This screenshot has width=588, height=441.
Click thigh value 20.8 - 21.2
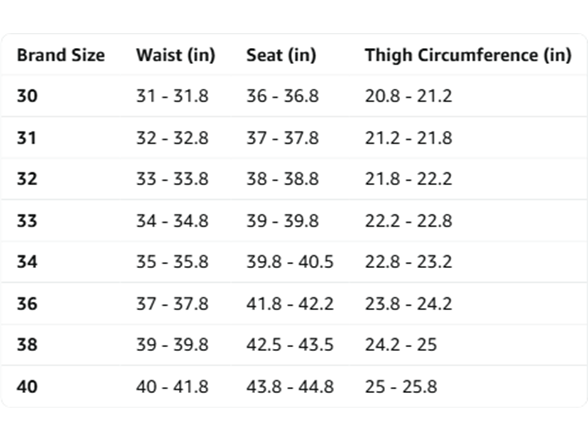click(x=408, y=96)
